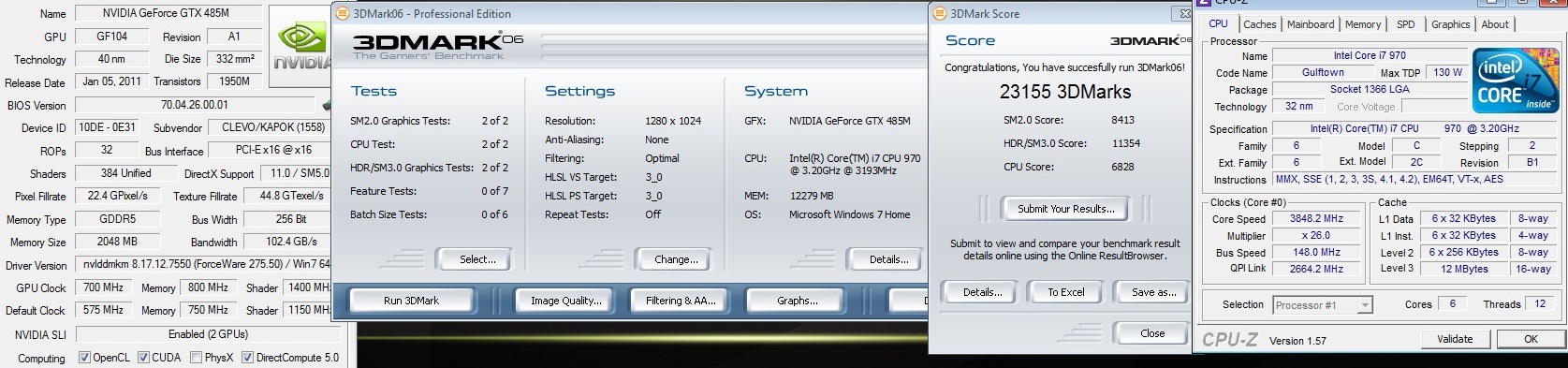1568x368 pixels.
Task: Click the Core Speed field 3848.2 MHz
Action: 1317,219
